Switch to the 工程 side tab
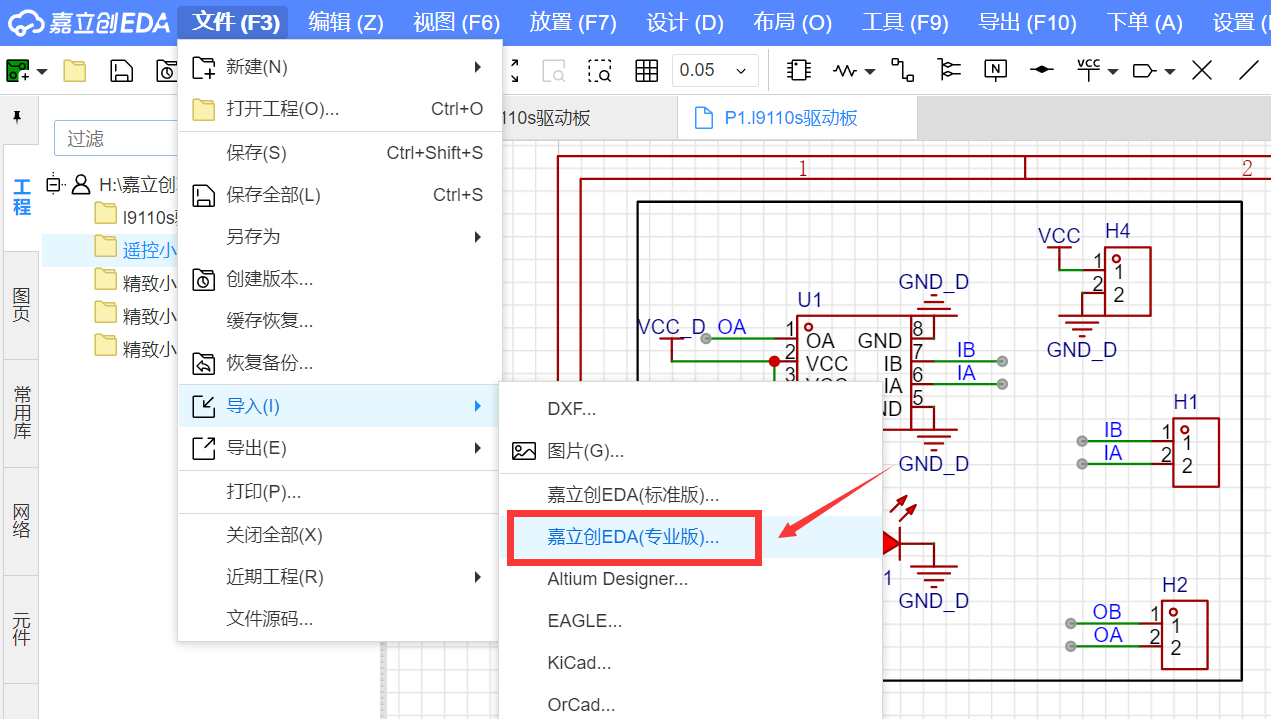 click(21, 197)
